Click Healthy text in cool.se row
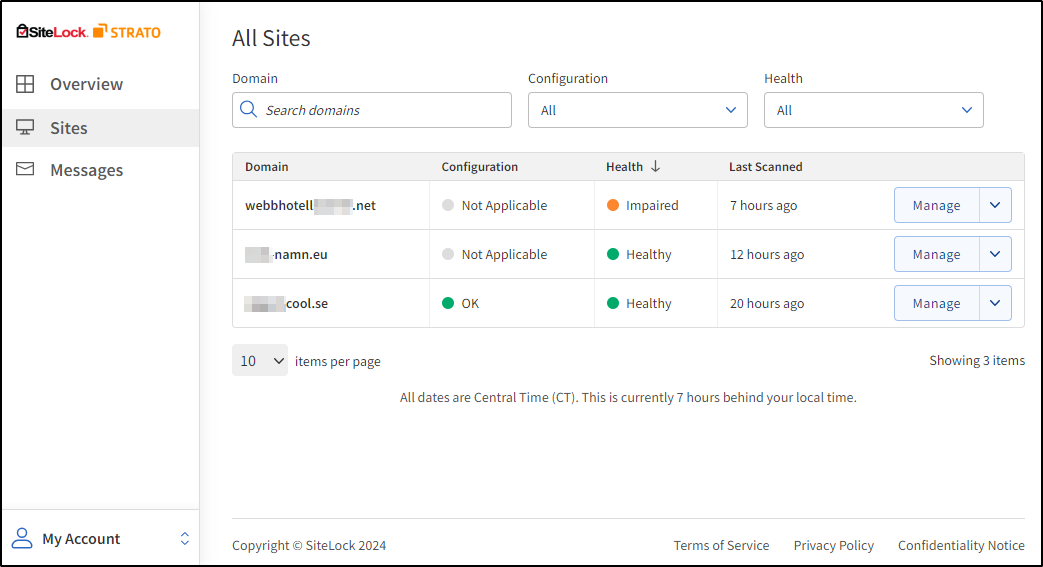The image size is (1043, 567). coord(649,303)
